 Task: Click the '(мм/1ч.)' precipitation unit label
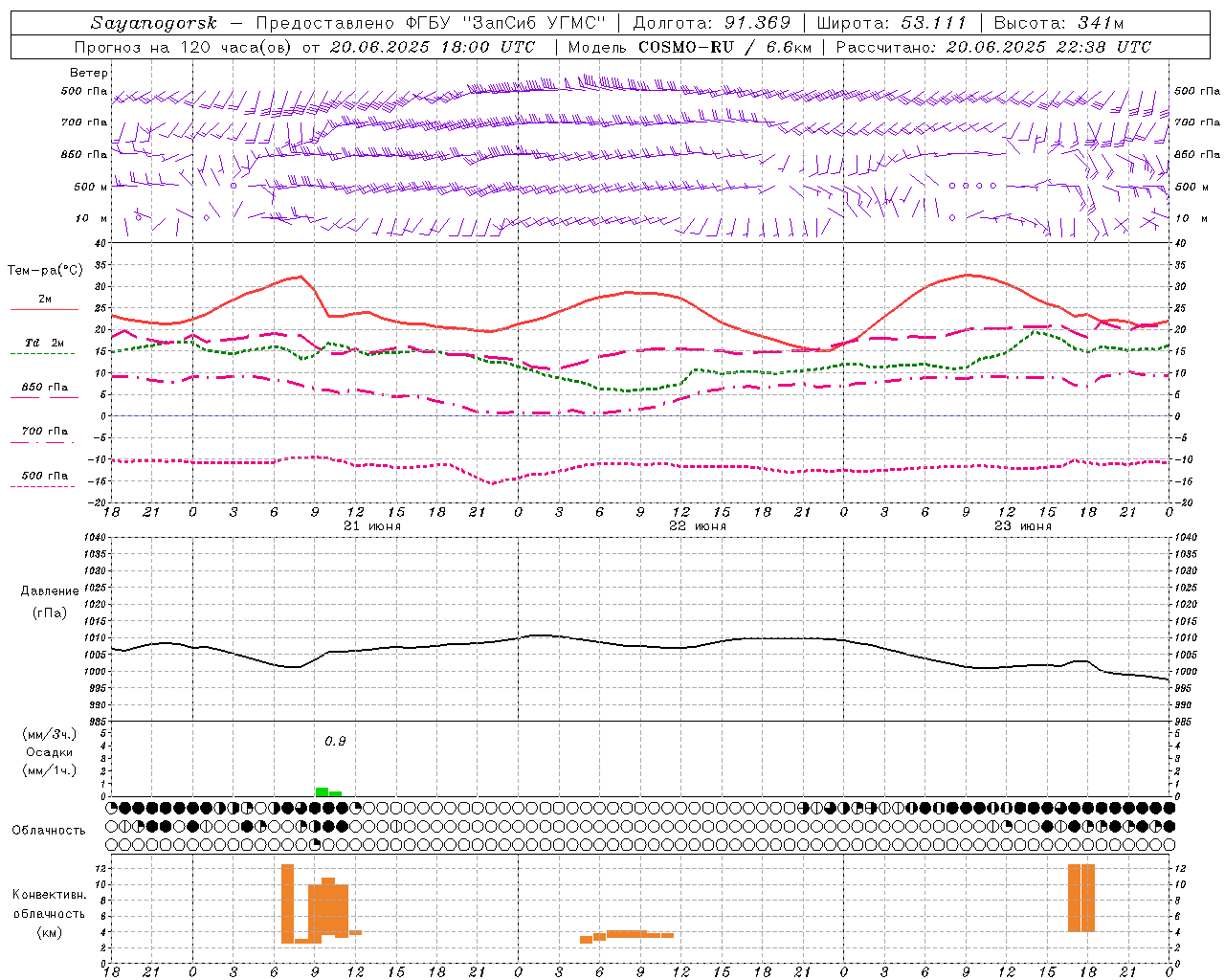[50, 770]
